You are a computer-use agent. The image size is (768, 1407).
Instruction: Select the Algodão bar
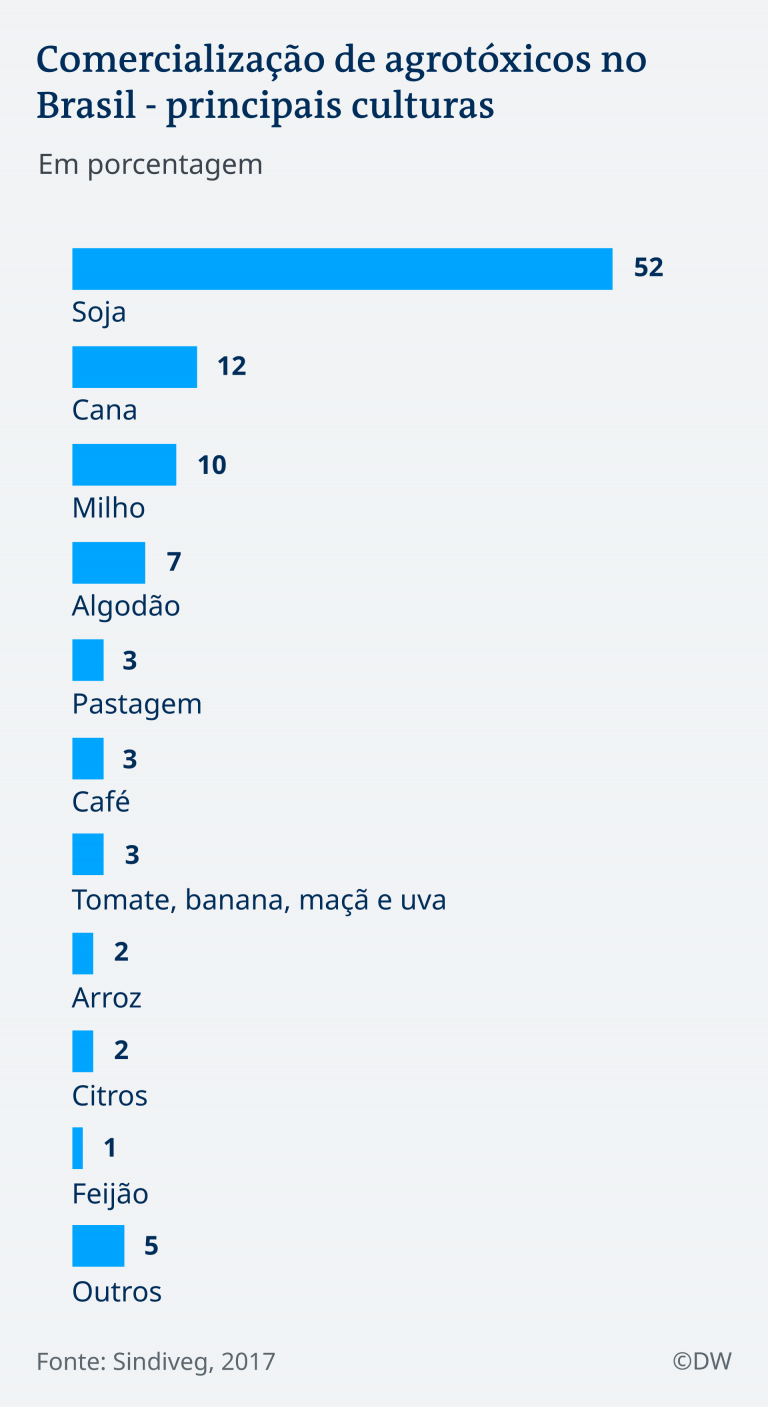pos(108,563)
